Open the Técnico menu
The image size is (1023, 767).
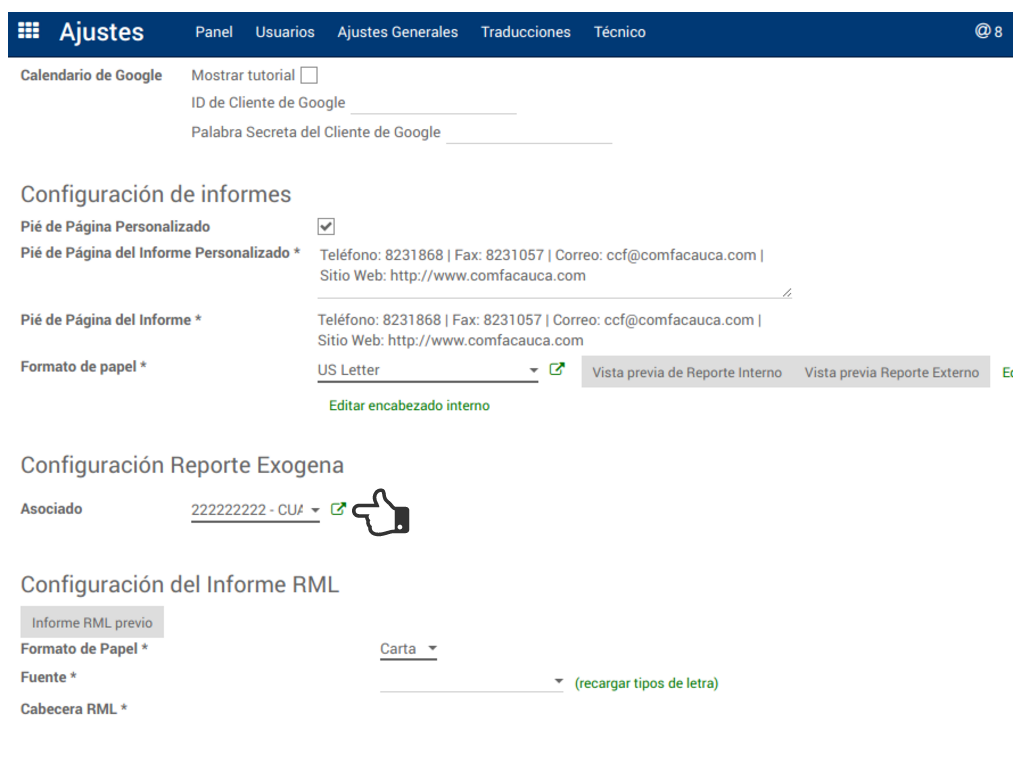[620, 32]
